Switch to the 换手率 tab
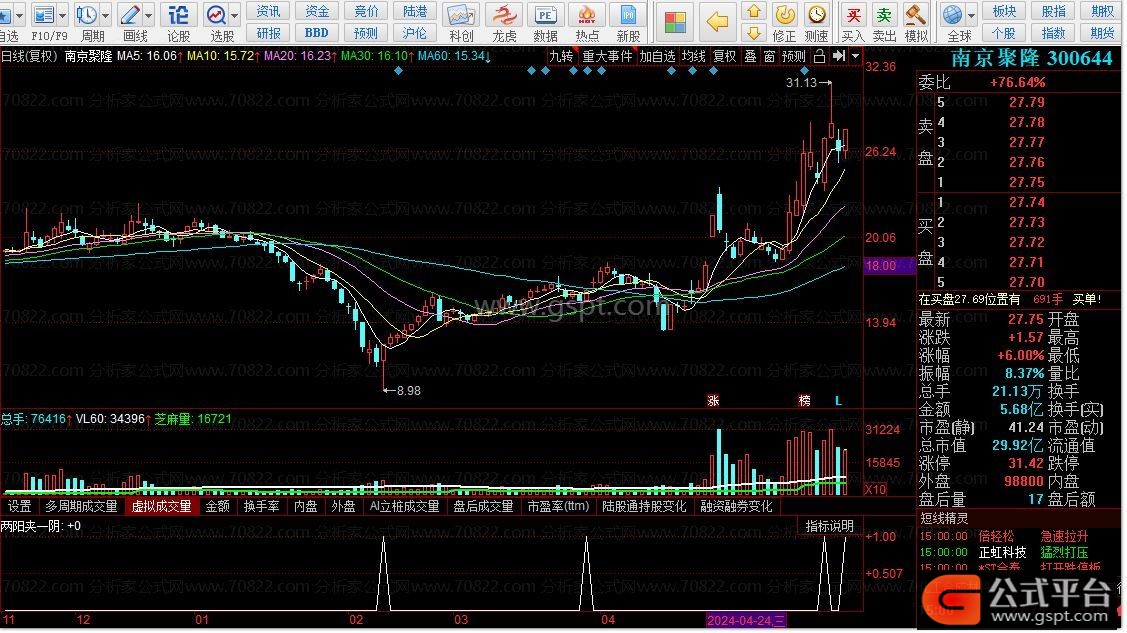This screenshot has height=633, width=1127. (x=262, y=507)
